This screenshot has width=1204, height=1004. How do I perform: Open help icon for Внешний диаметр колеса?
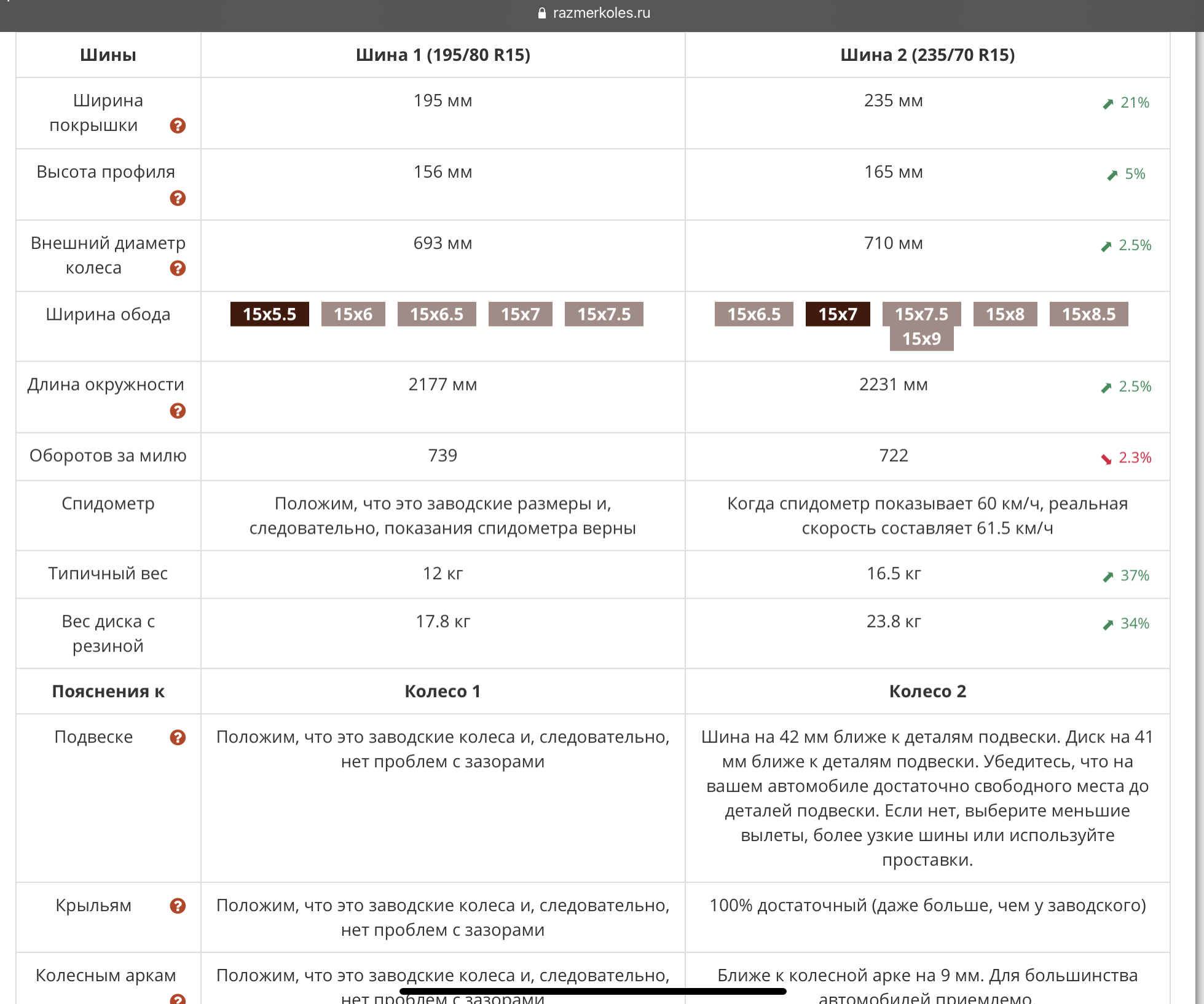tap(178, 269)
